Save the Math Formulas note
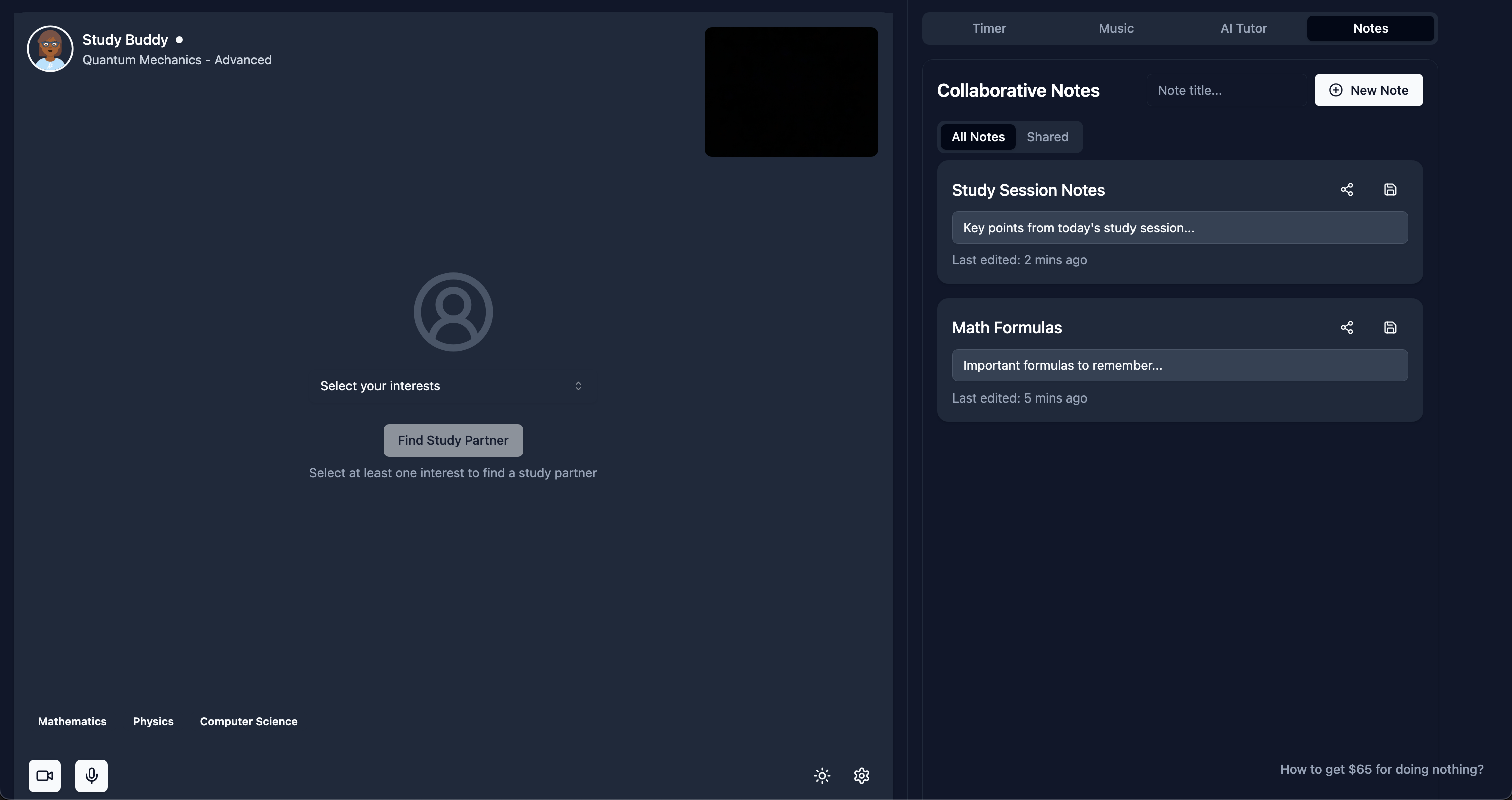This screenshot has width=1512, height=800. pyautogui.click(x=1390, y=327)
